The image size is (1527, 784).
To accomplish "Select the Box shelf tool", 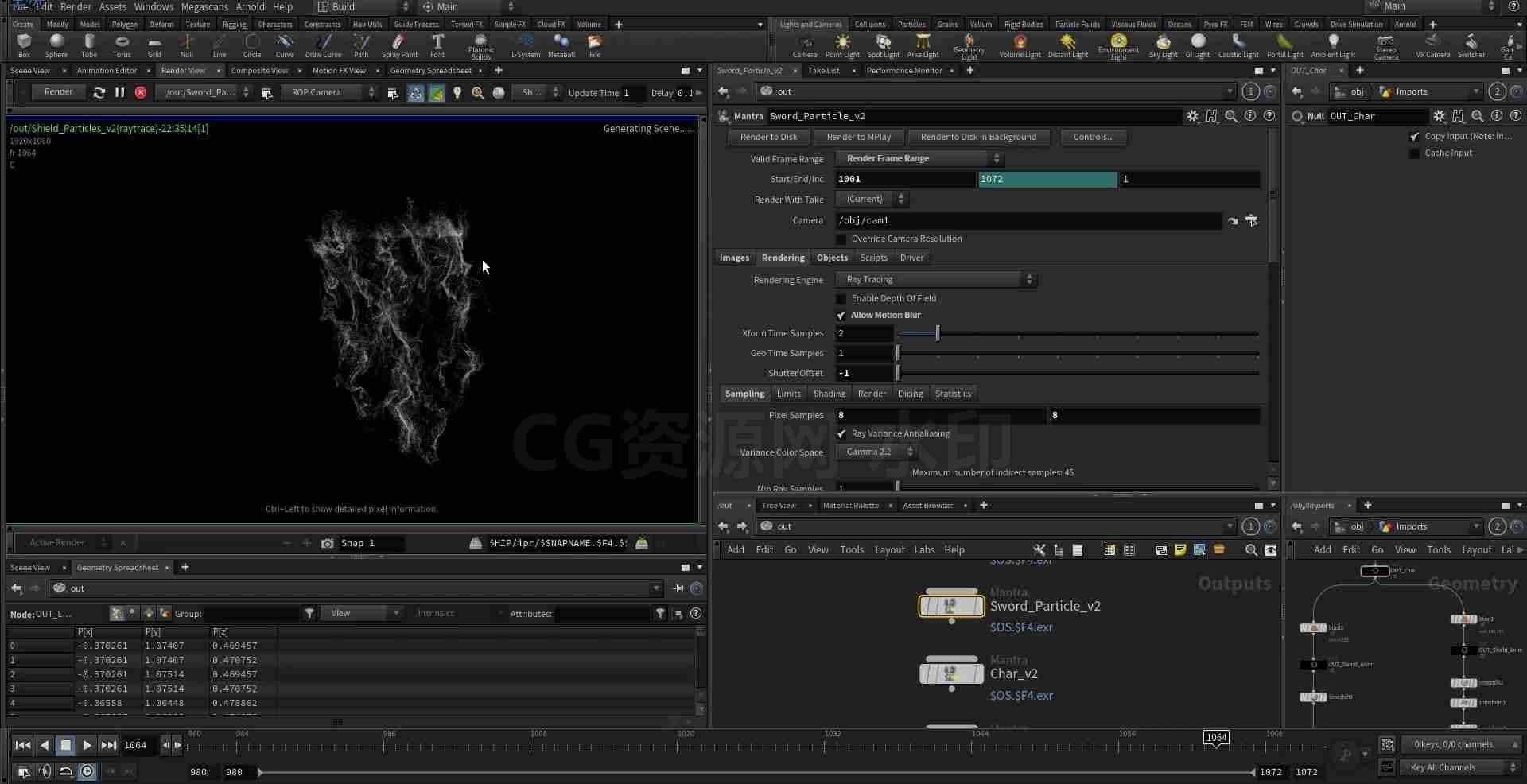I will [x=24, y=45].
